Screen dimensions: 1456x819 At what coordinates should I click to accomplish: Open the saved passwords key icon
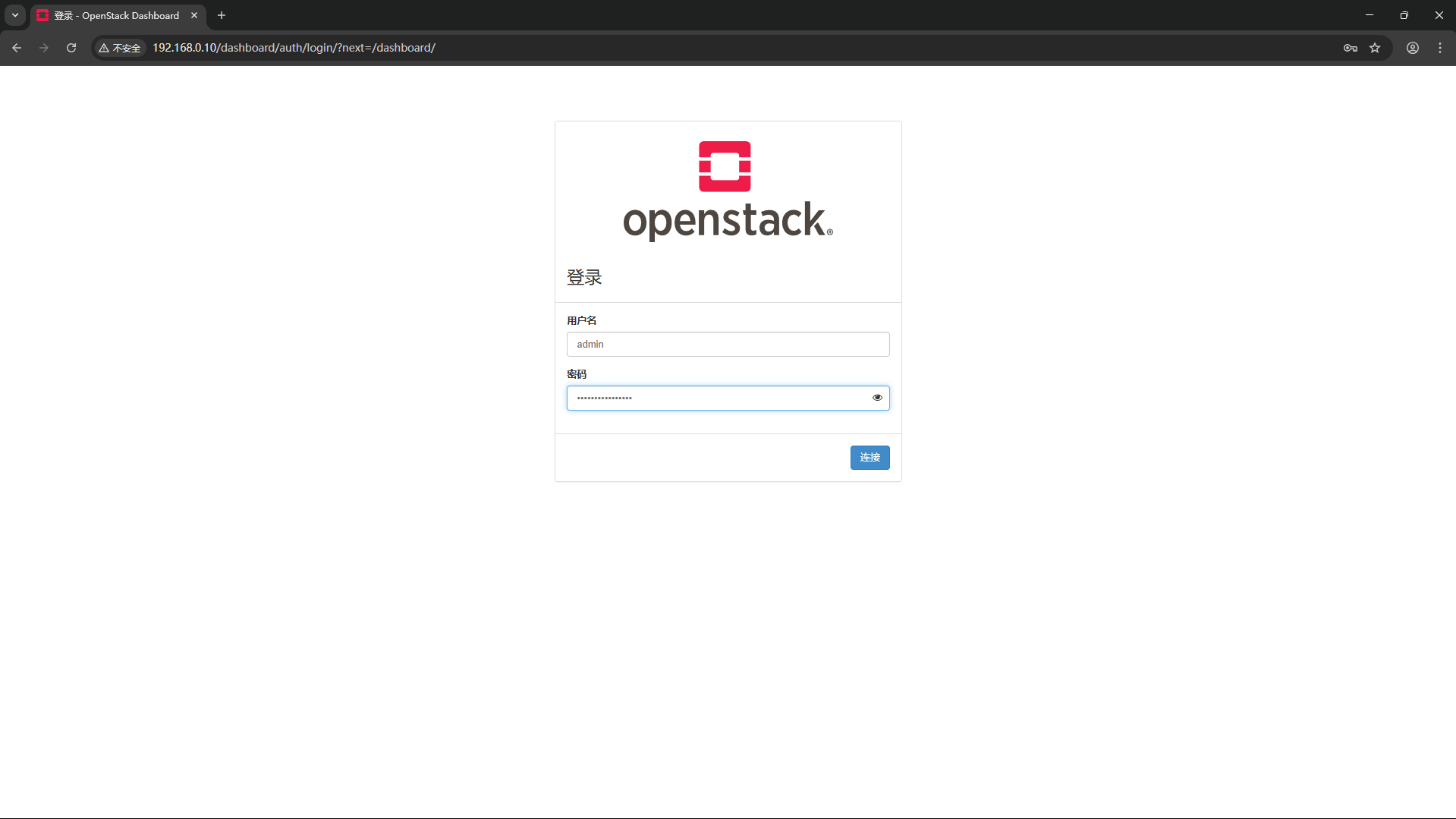click(x=1351, y=48)
